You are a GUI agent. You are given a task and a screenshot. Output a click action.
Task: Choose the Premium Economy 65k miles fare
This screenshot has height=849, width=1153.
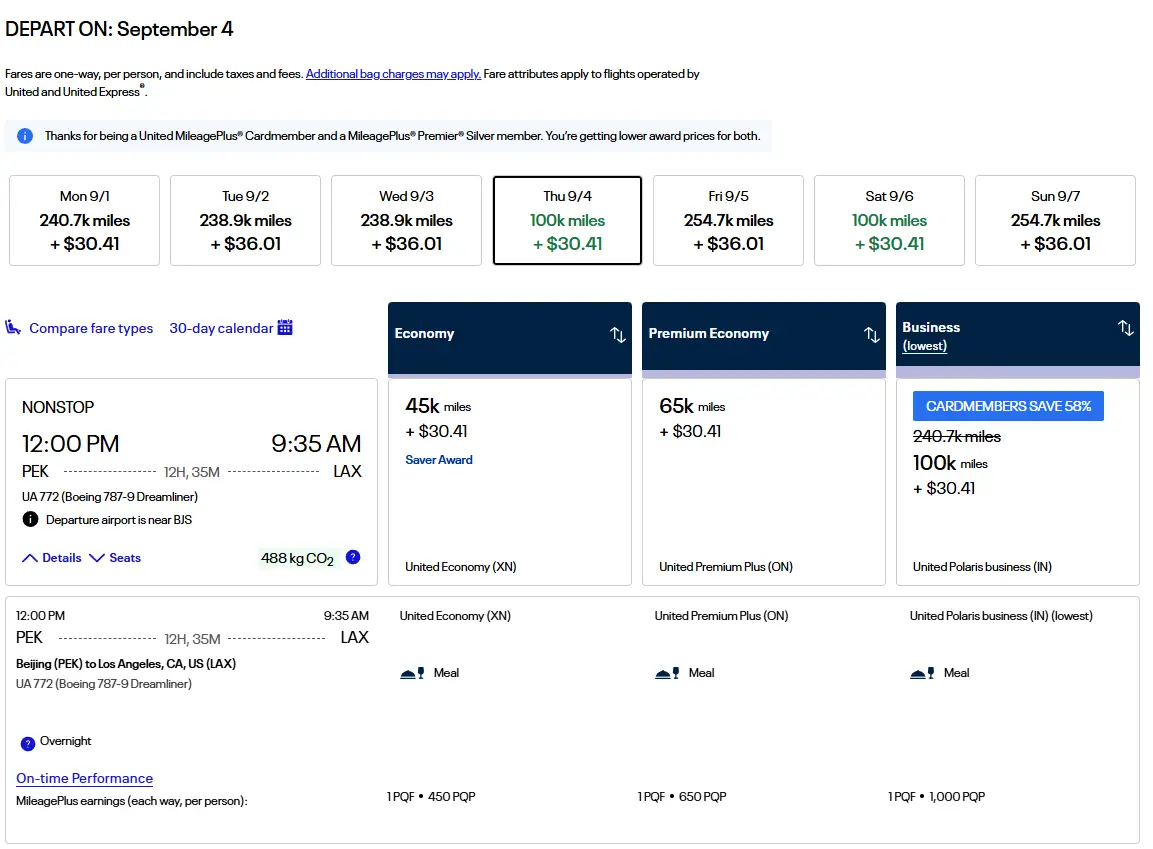764,481
